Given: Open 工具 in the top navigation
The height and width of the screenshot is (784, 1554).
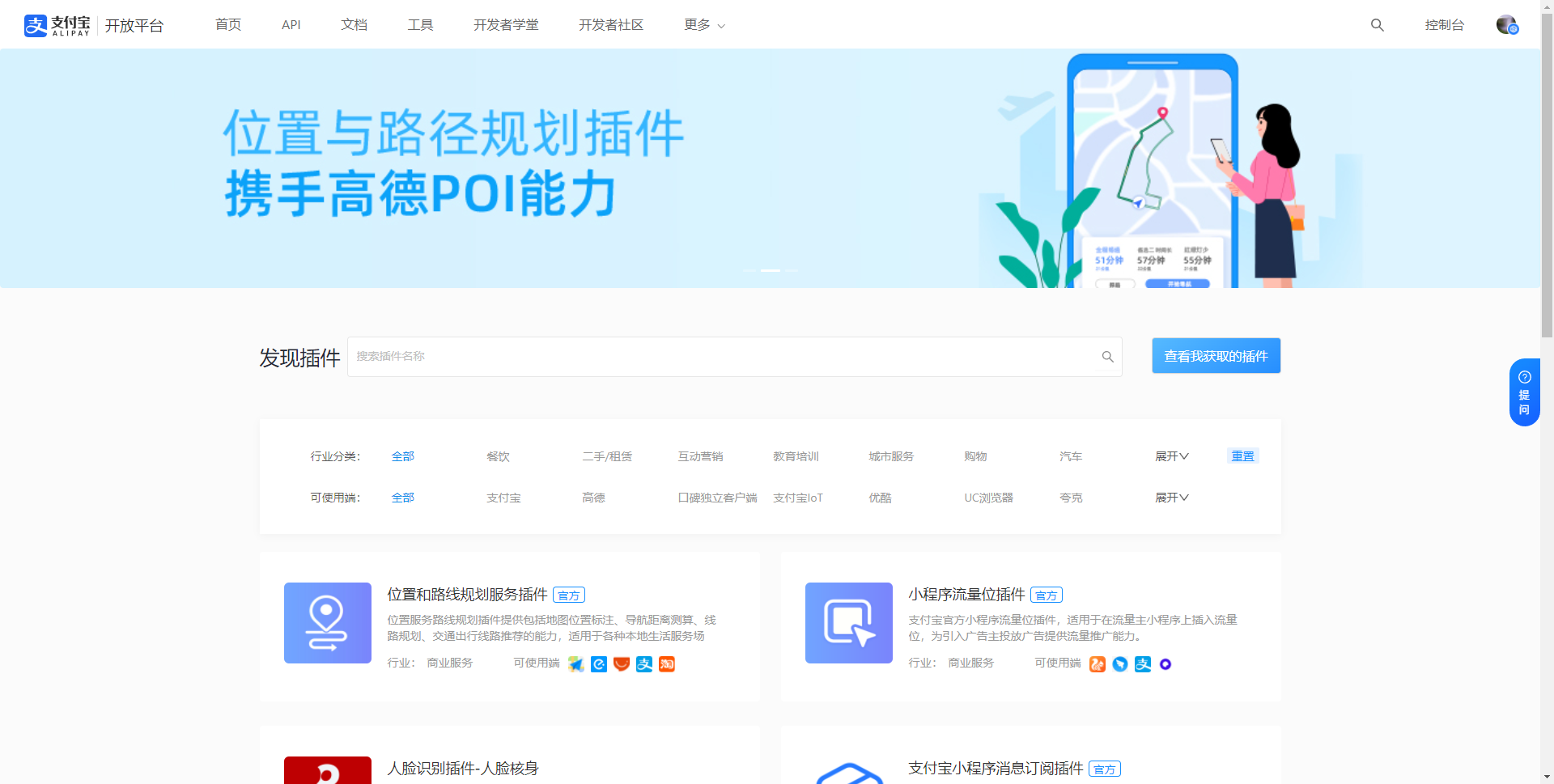Looking at the screenshot, I should click(x=421, y=25).
